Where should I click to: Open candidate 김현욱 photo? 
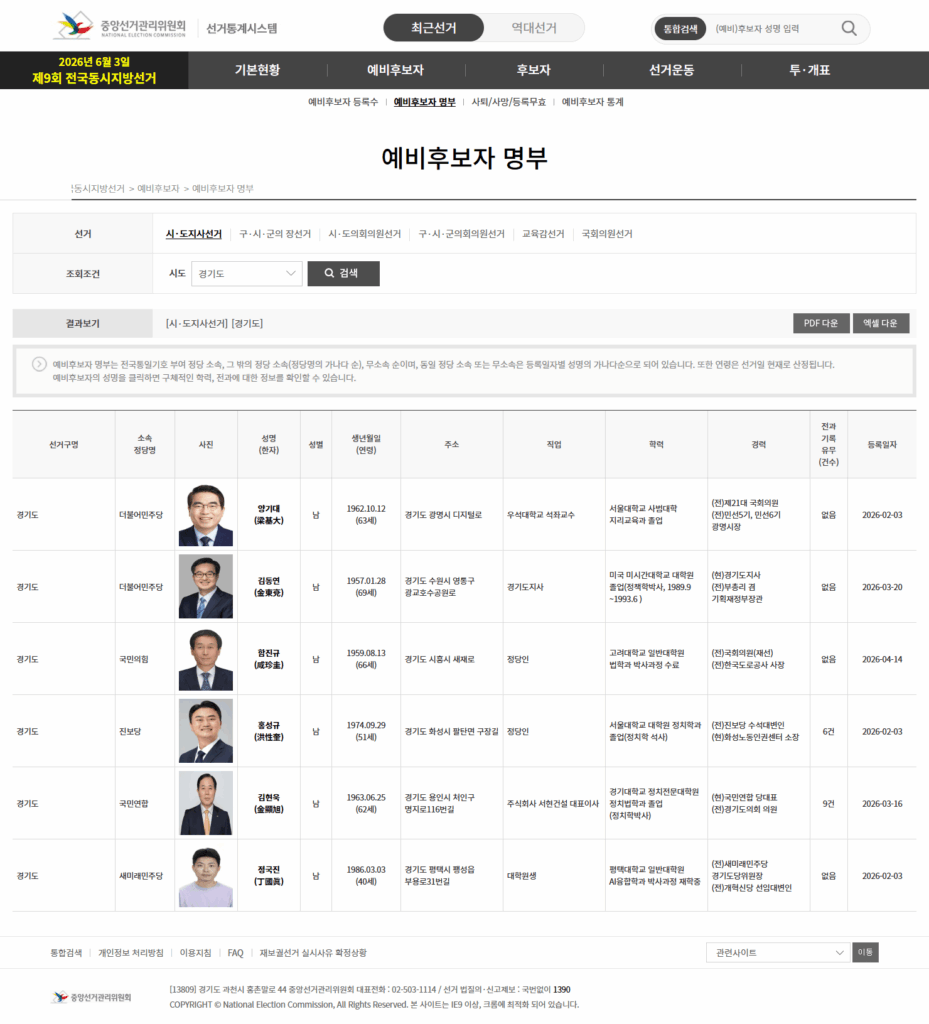206,803
